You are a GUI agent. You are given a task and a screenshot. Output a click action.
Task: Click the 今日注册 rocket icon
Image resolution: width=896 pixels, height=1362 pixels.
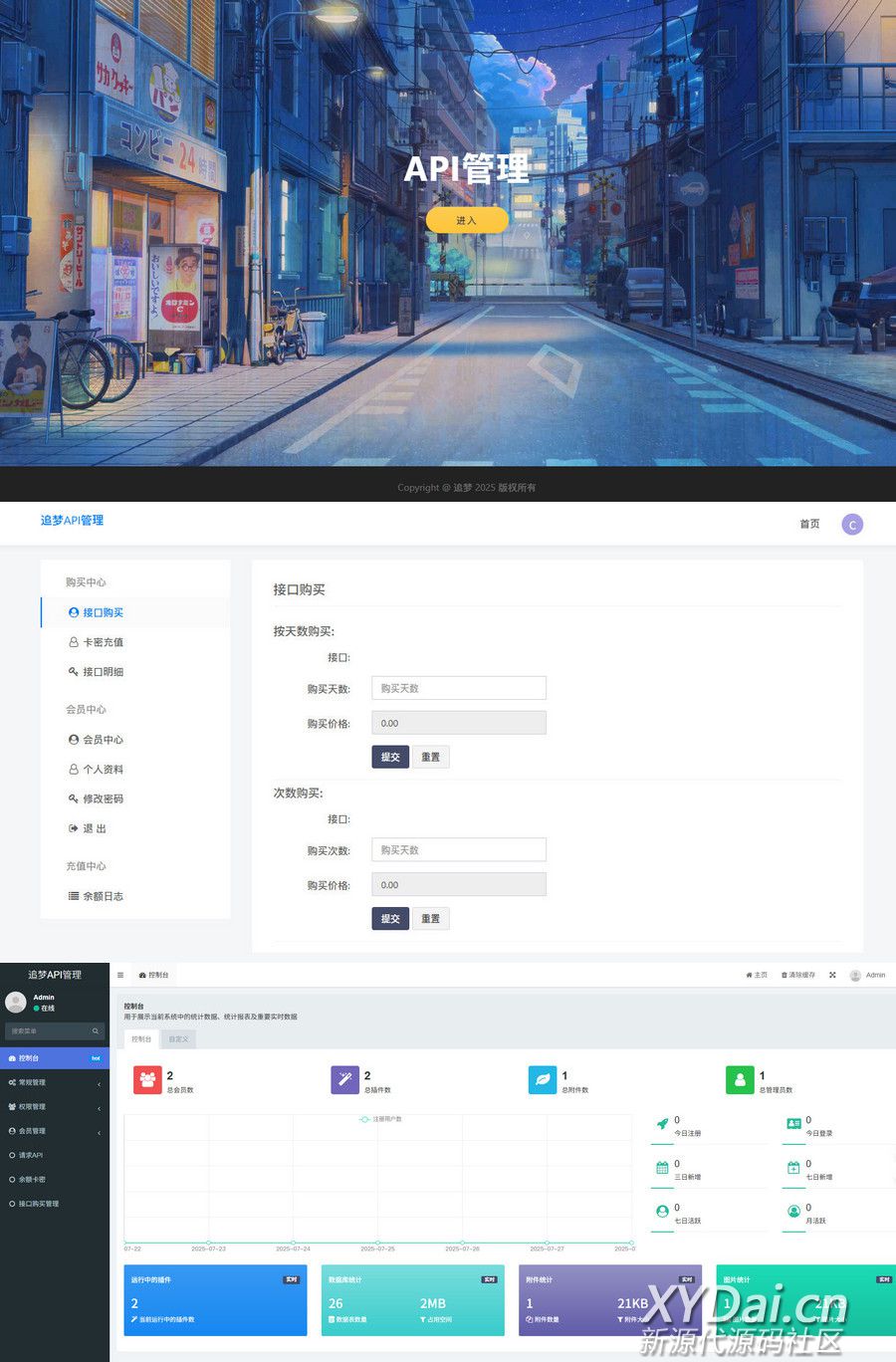(662, 1124)
